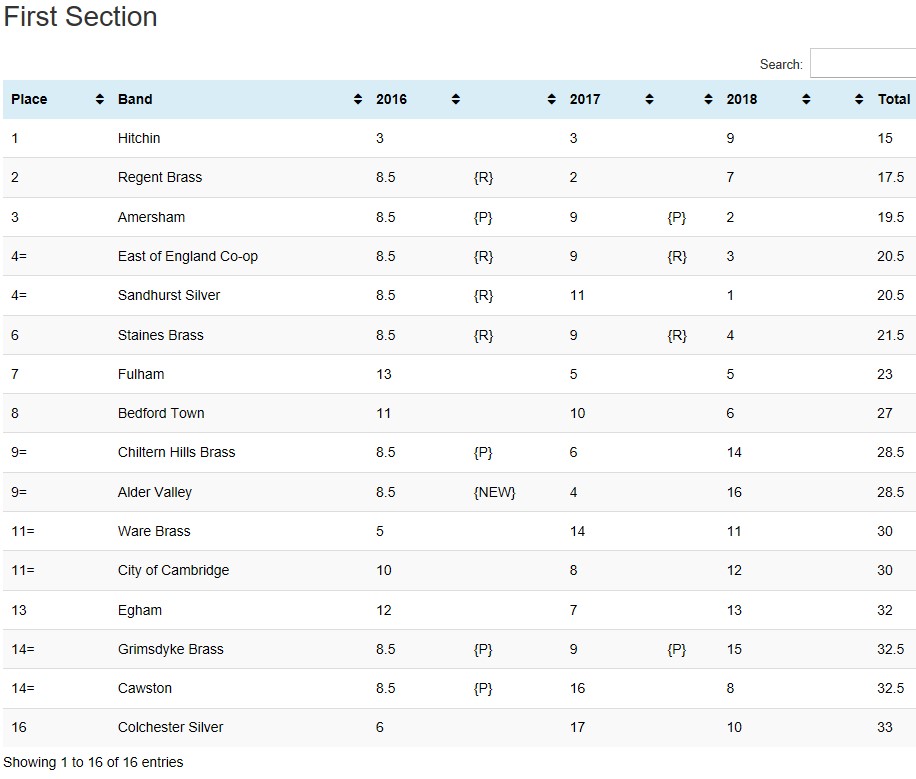
Task: Click the 'Showing 1 to 16' entries text
Action: pyautogui.click(x=93, y=762)
